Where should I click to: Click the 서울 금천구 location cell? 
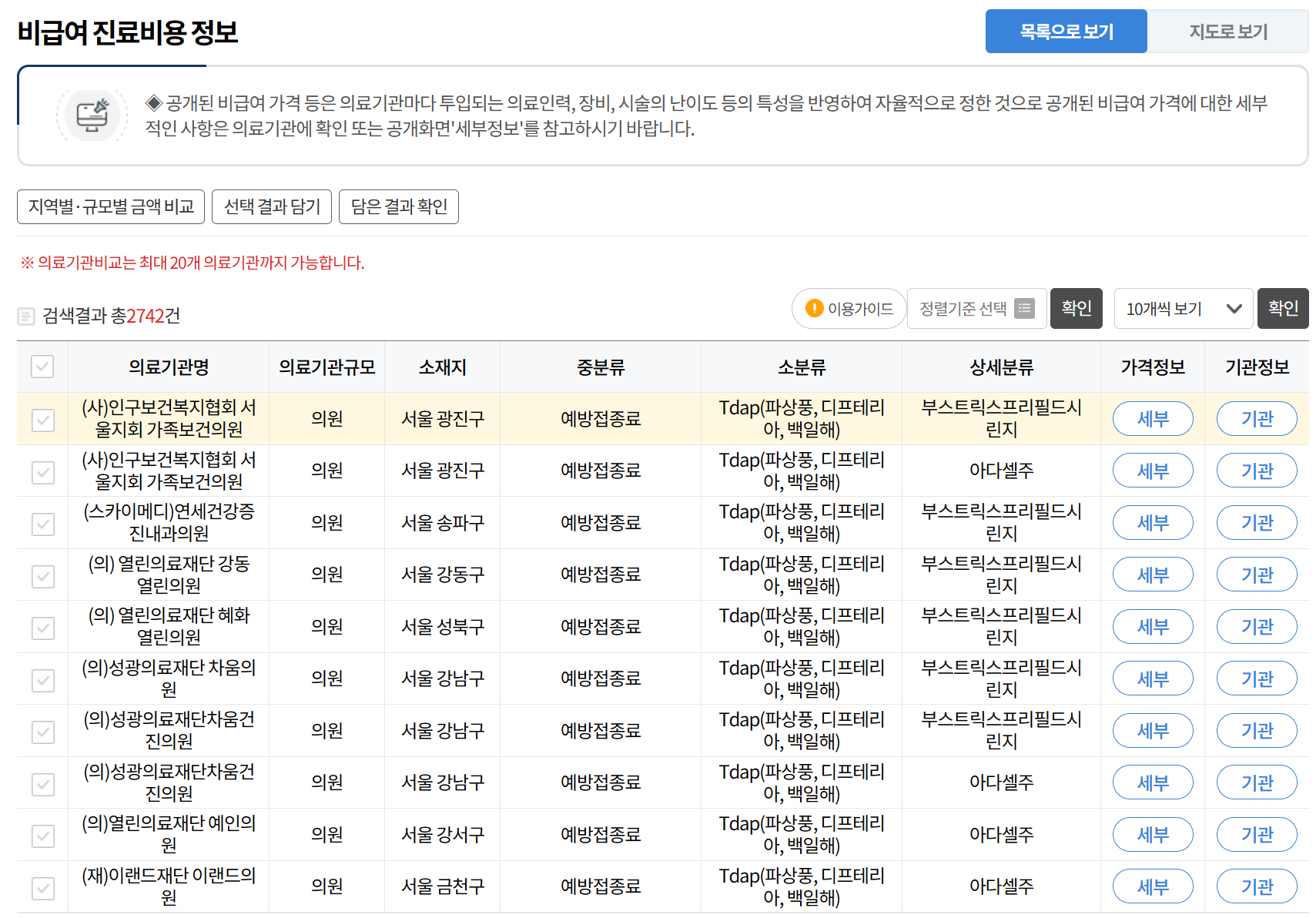click(443, 886)
